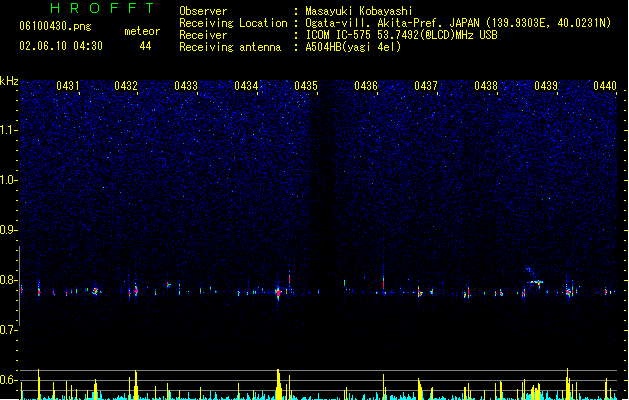Click the Ogata-vill. Akita-Pref. JAPAN location text
The image size is (629, 400).
point(458,23)
